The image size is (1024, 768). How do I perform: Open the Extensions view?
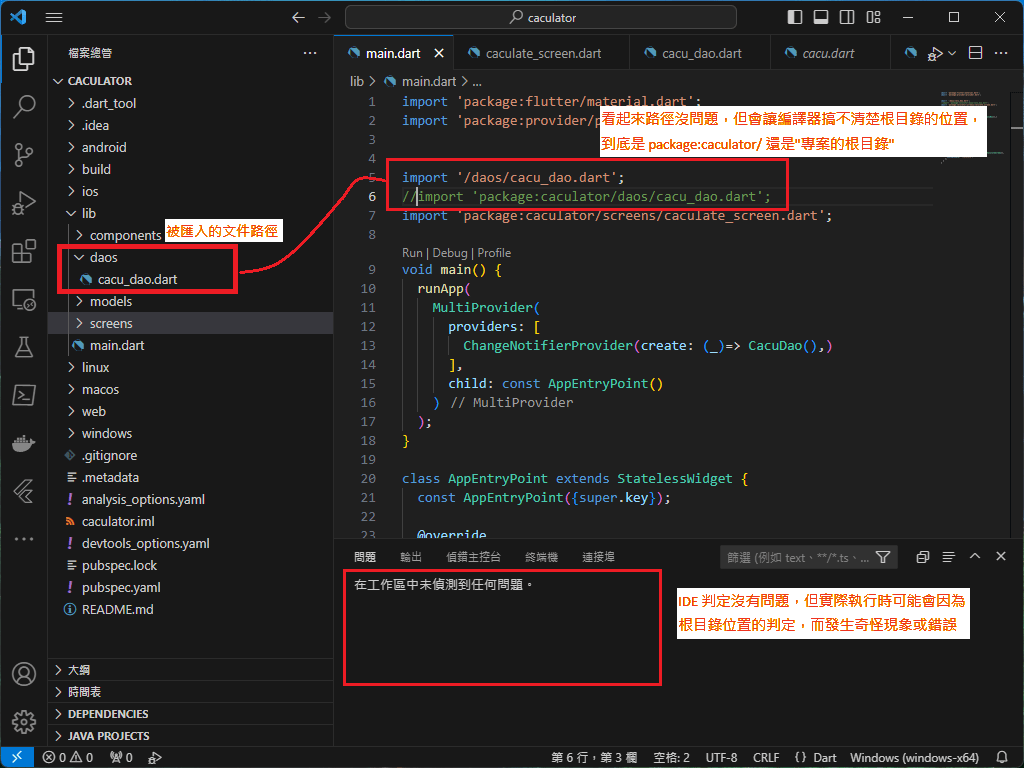[24, 251]
